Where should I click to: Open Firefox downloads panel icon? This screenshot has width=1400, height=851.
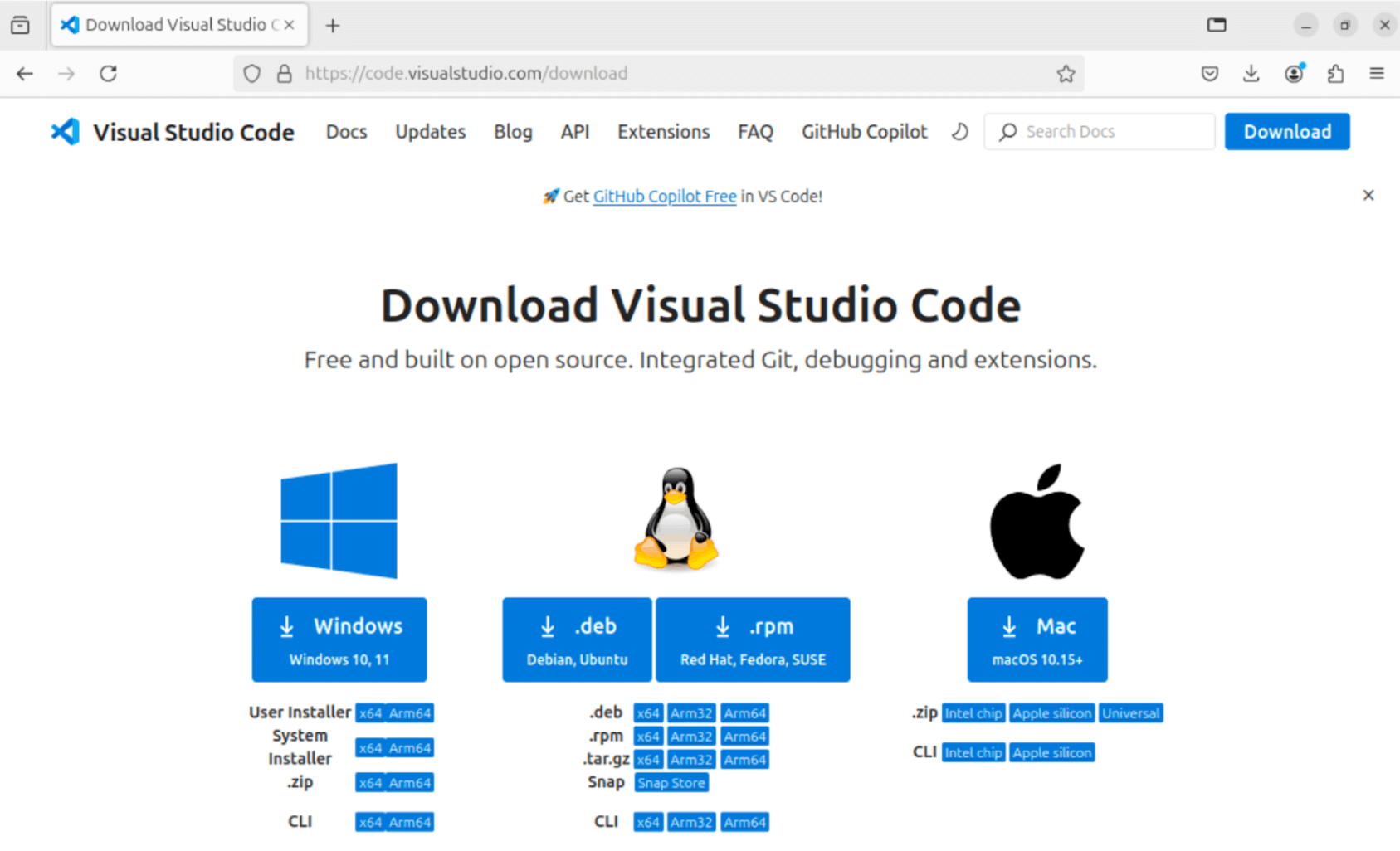(1251, 73)
